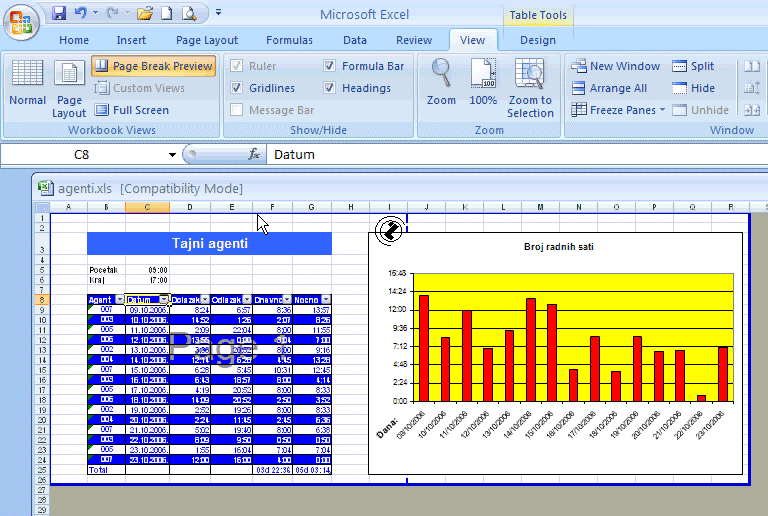Open the Agent column filter dropdown
This screenshot has height=516, width=768.
click(x=120, y=300)
